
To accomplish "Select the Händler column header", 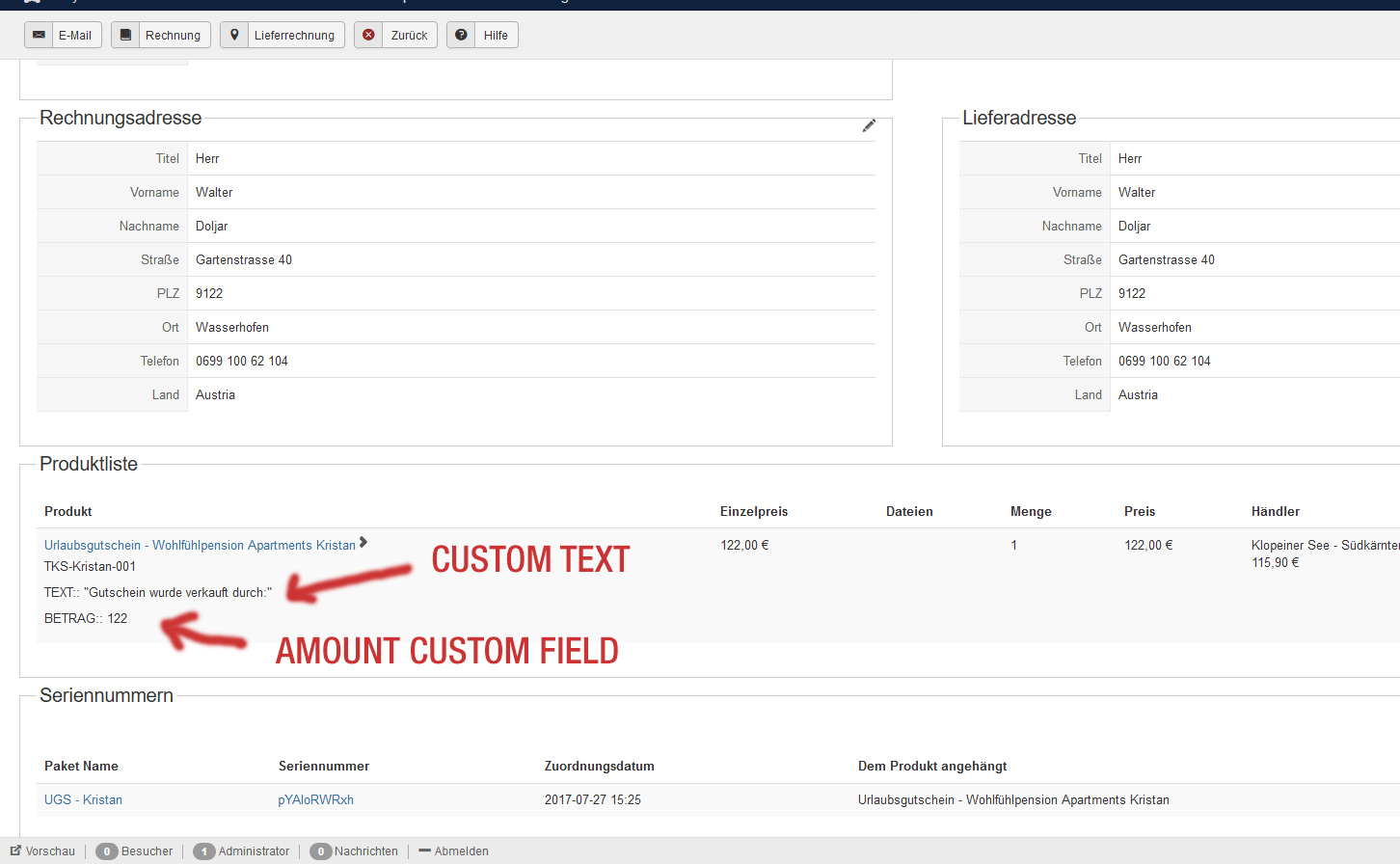I will (1276, 512).
